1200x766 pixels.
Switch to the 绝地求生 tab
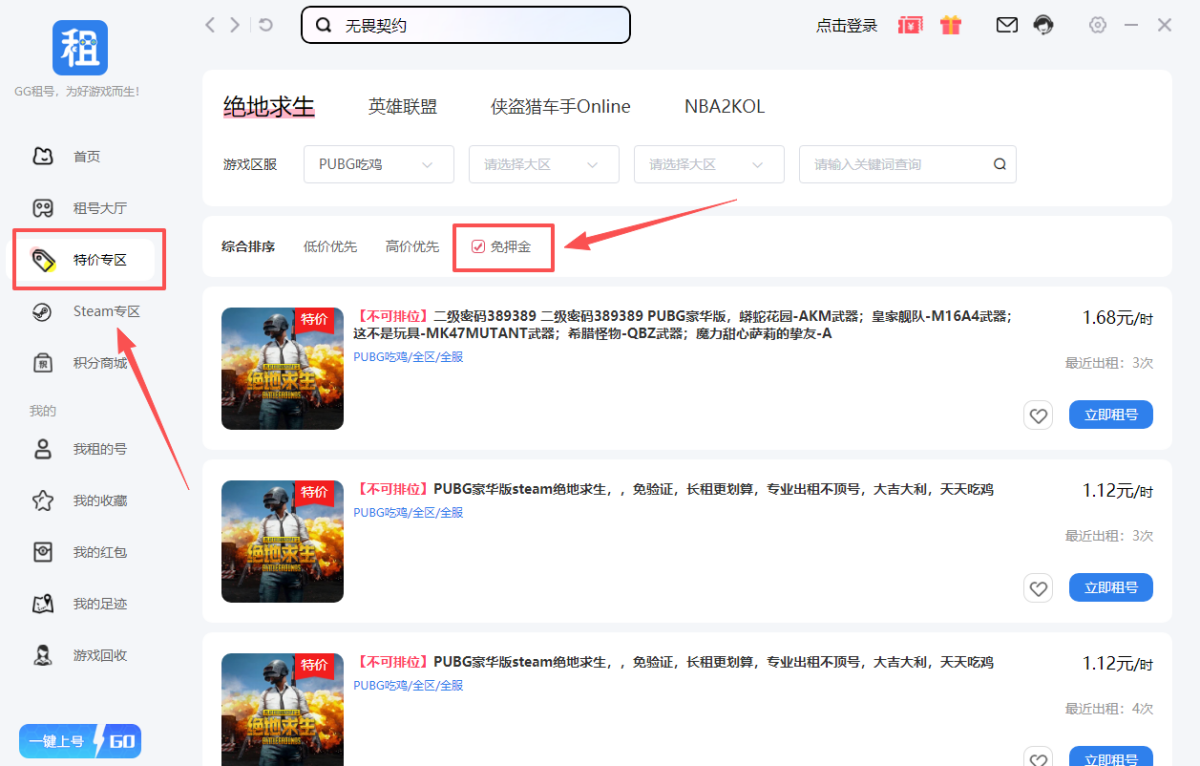tap(268, 106)
